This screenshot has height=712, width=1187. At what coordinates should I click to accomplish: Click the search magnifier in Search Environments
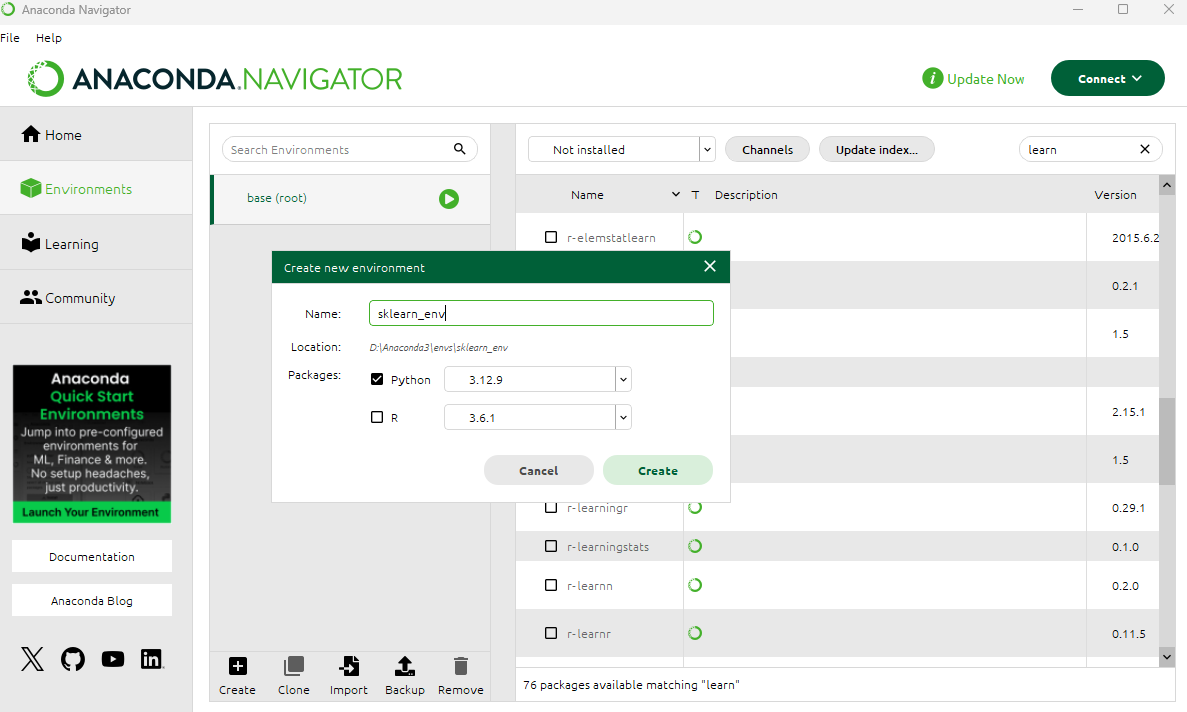click(460, 149)
